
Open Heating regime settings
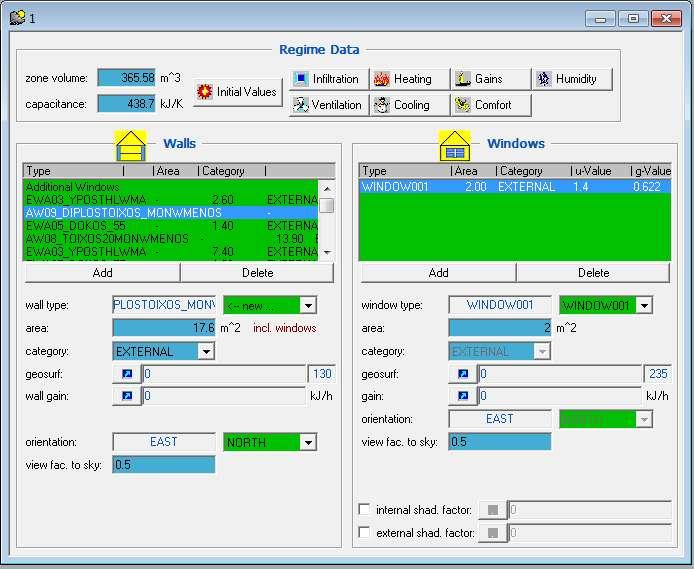pos(409,79)
